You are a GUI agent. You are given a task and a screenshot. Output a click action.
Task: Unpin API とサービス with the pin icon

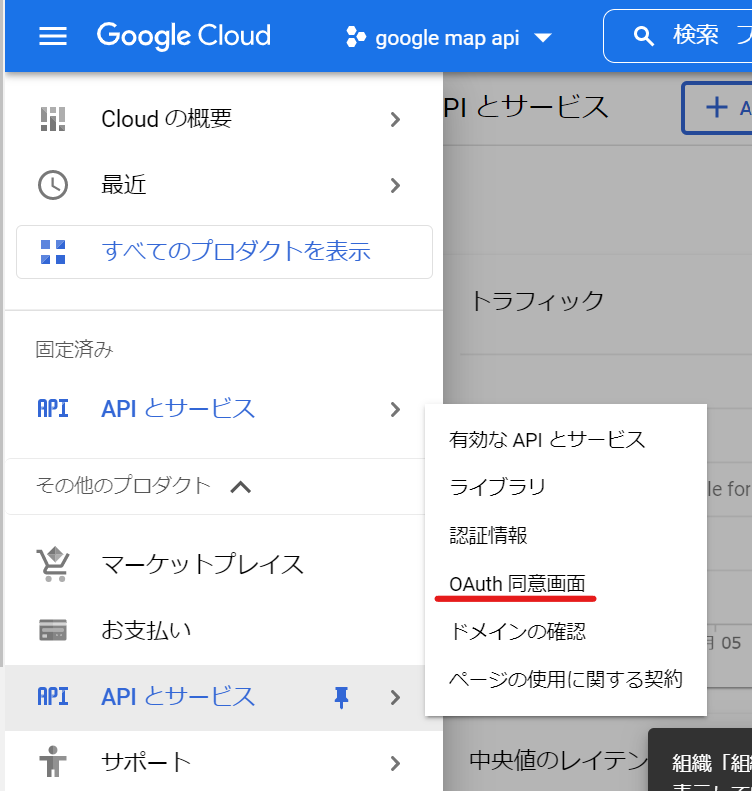341,698
